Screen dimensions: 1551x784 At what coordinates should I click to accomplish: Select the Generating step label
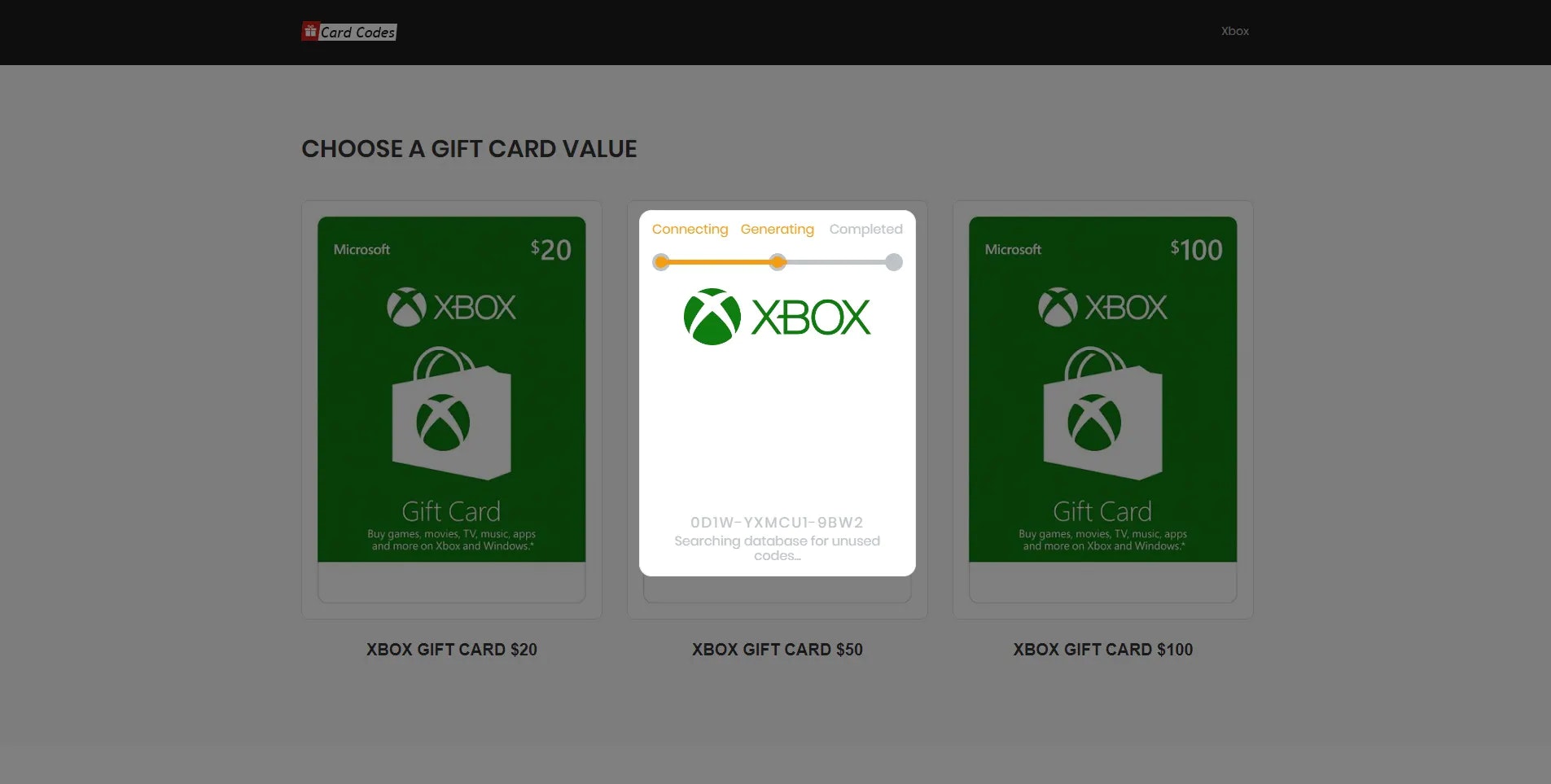coord(778,230)
